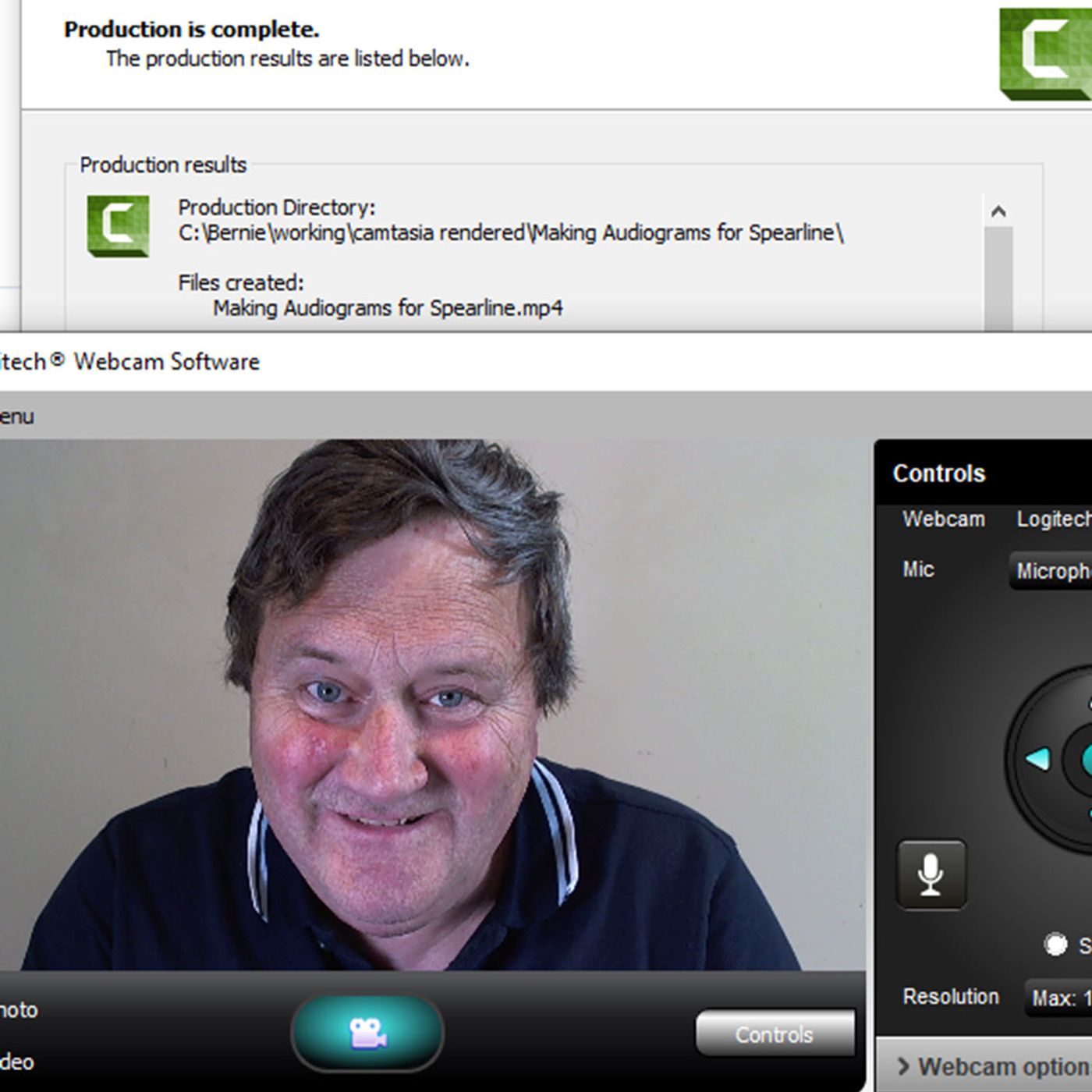Pan webcam left with the teal arrow
This screenshot has width=1092, height=1092.
click(x=1037, y=759)
